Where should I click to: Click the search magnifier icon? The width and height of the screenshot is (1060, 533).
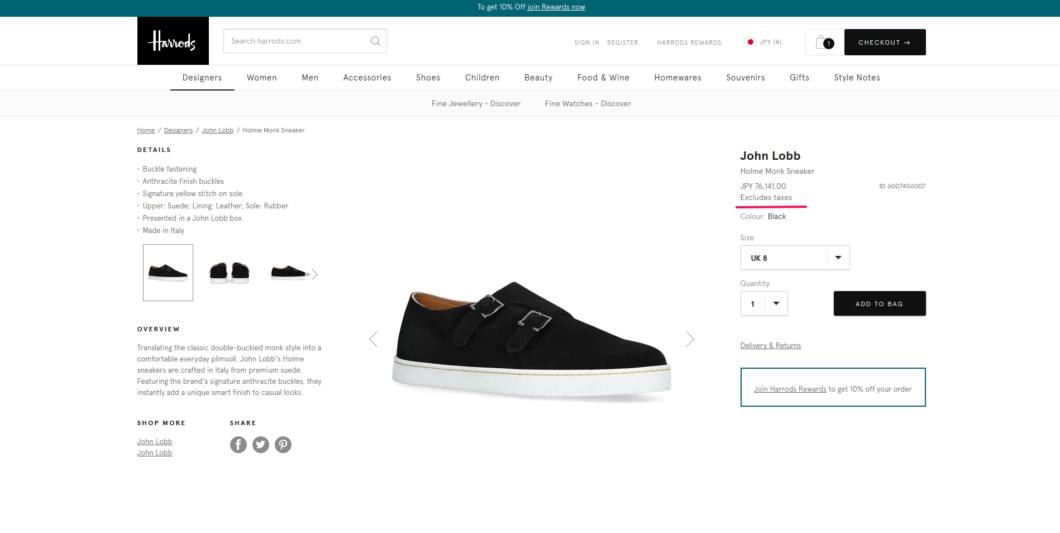(375, 41)
